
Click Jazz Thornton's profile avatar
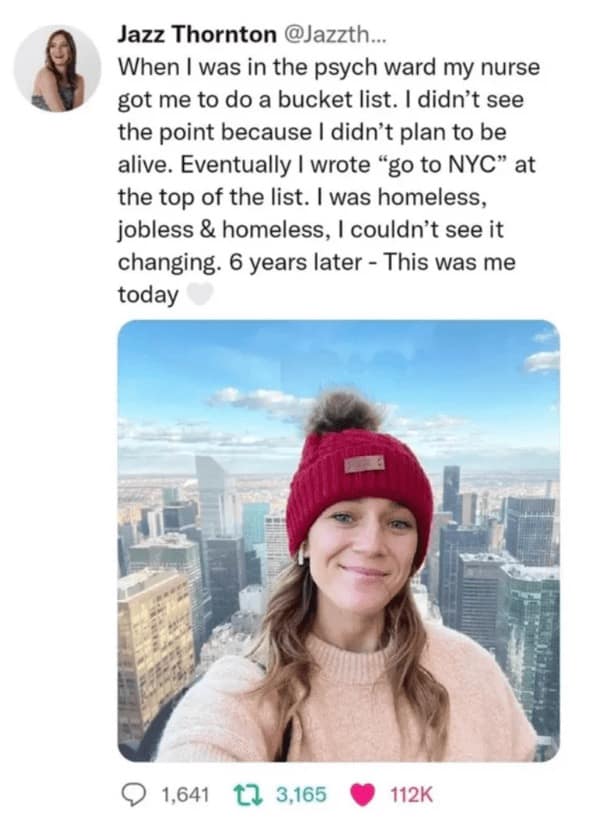pyautogui.click(x=57, y=69)
